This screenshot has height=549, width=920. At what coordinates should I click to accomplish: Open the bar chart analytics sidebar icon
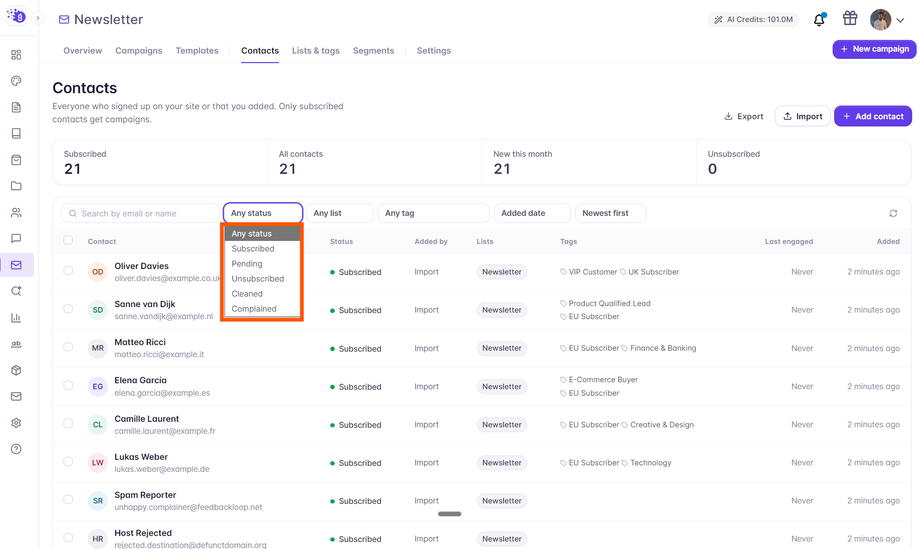(x=16, y=317)
